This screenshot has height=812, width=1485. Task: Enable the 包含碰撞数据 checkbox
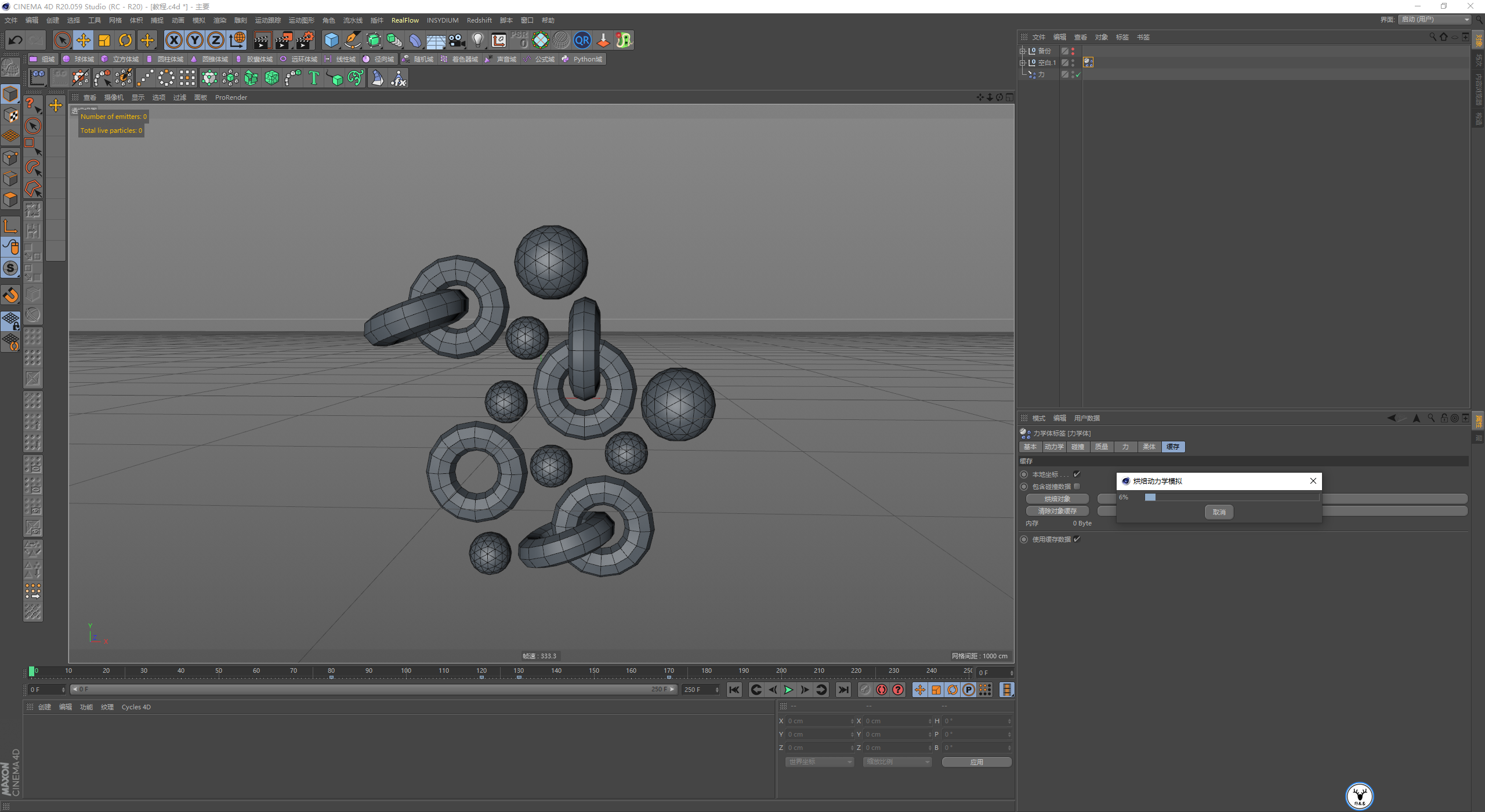(x=1077, y=486)
